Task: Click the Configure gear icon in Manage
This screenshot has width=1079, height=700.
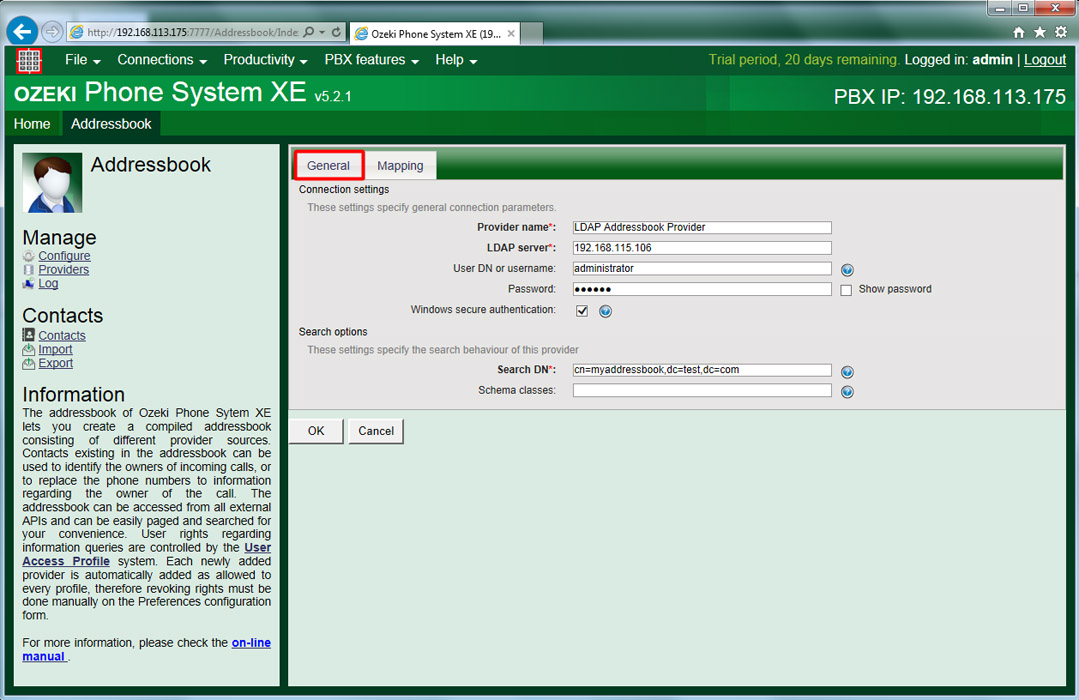Action: pos(28,256)
